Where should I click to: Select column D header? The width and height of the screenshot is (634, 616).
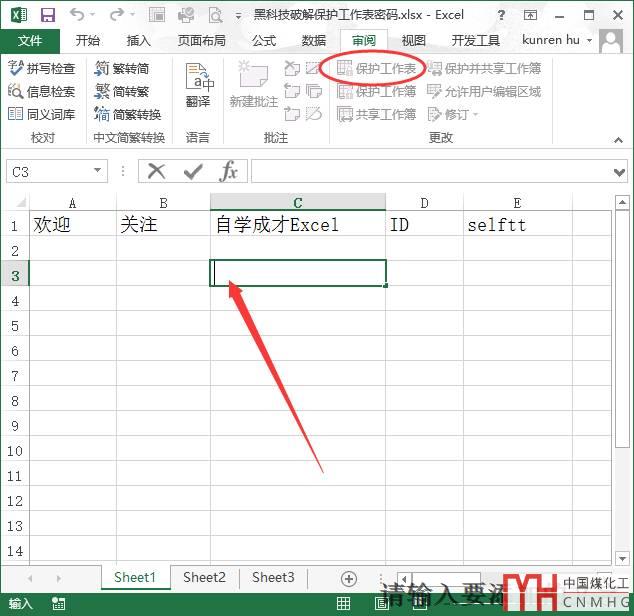coord(424,202)
